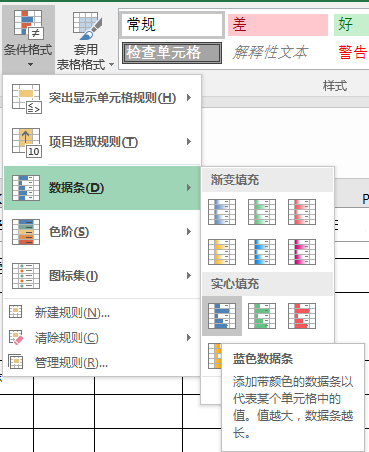Select 项目选取规则(T) menu entry
Viewport: 369px width, 452px height.
pos(102,142)
